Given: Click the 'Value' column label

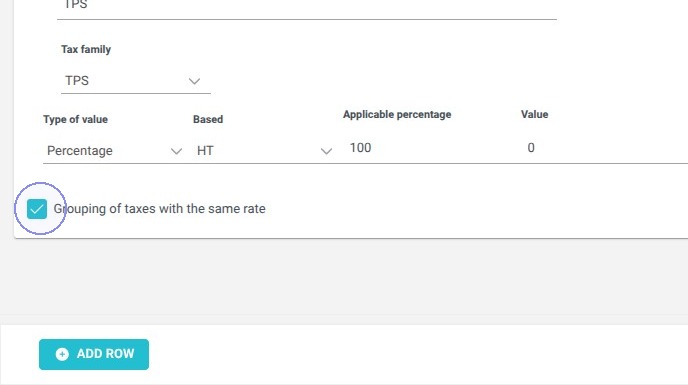Looking at the screenshot, I should coord(534,115).
